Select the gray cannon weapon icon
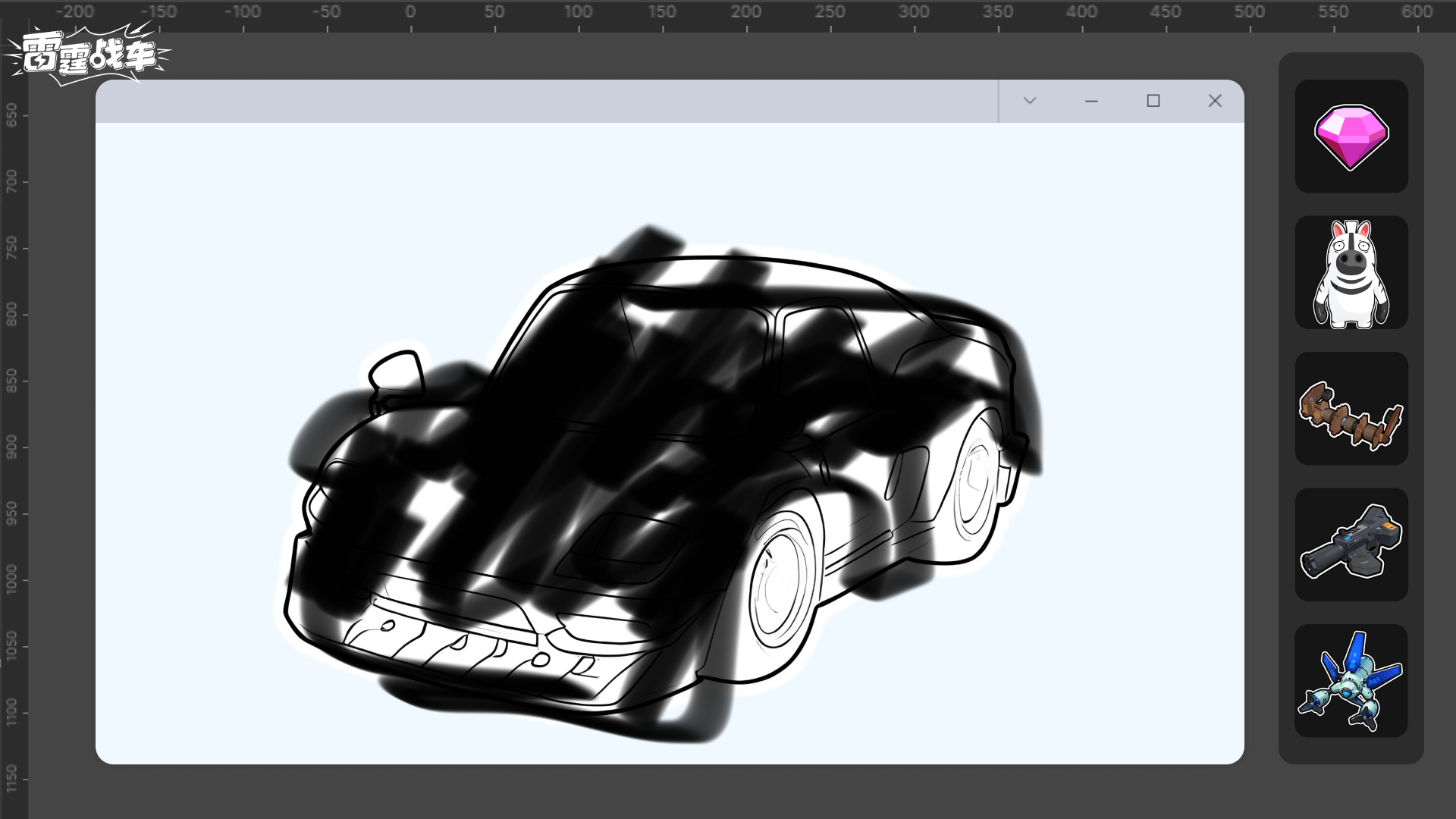 (1351, 545)
